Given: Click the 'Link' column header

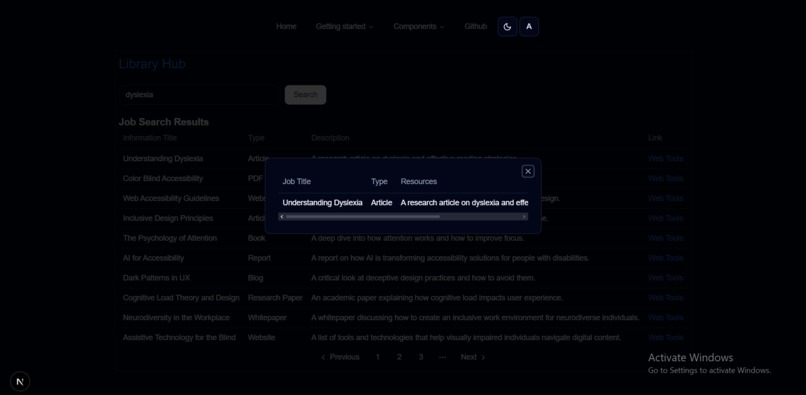Looking at the screenshot, I should [655, 138].
